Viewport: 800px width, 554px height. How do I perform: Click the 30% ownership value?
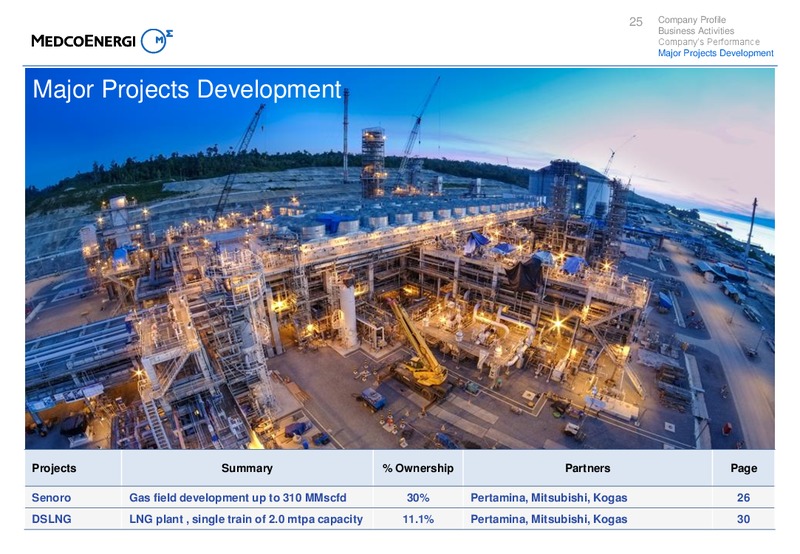(x=418, y=497)
